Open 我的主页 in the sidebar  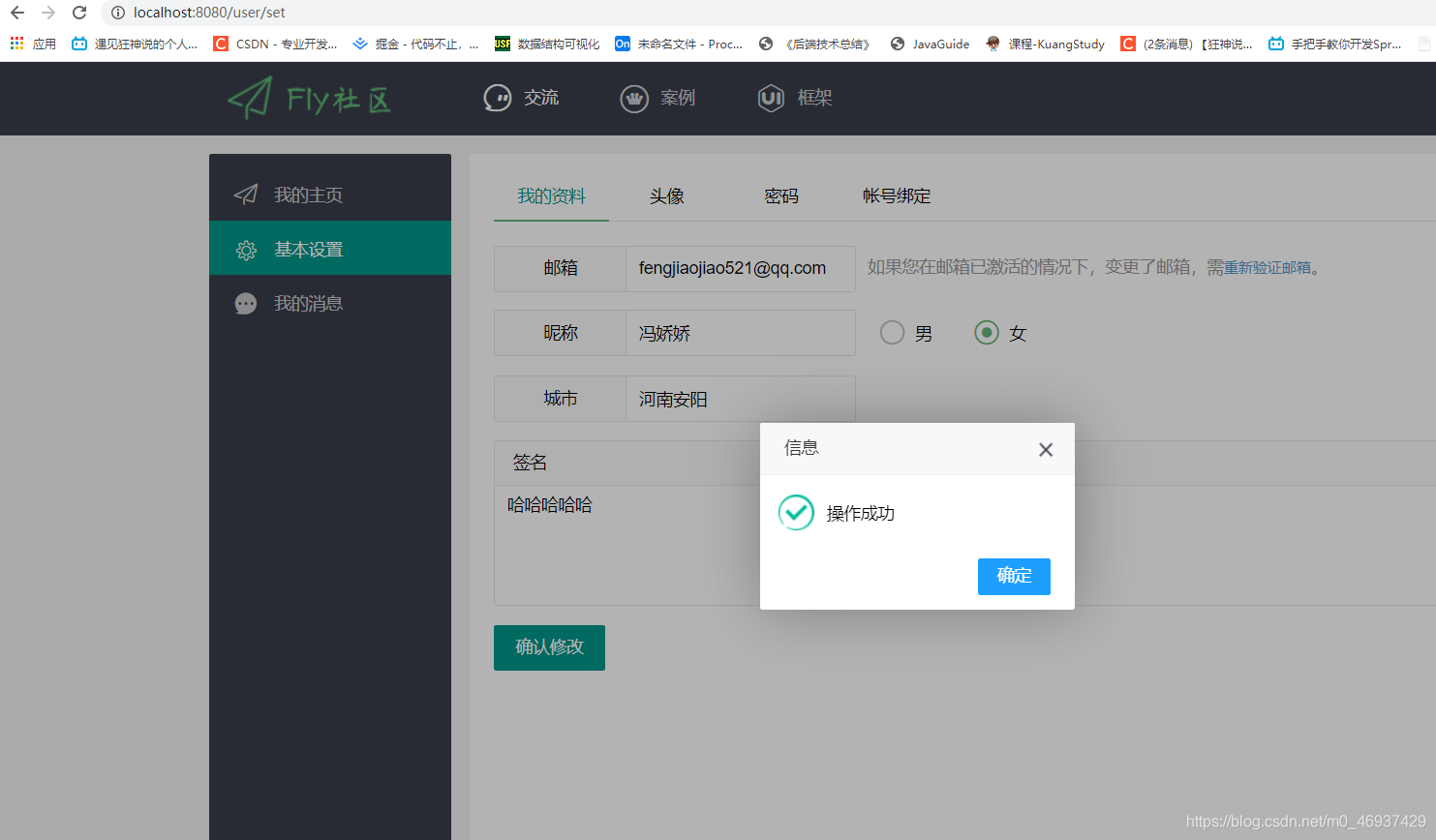[330, 195]
